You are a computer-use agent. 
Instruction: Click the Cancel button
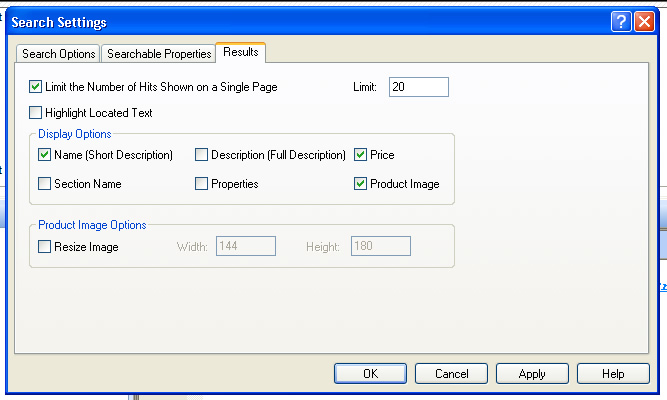[452, 374]
